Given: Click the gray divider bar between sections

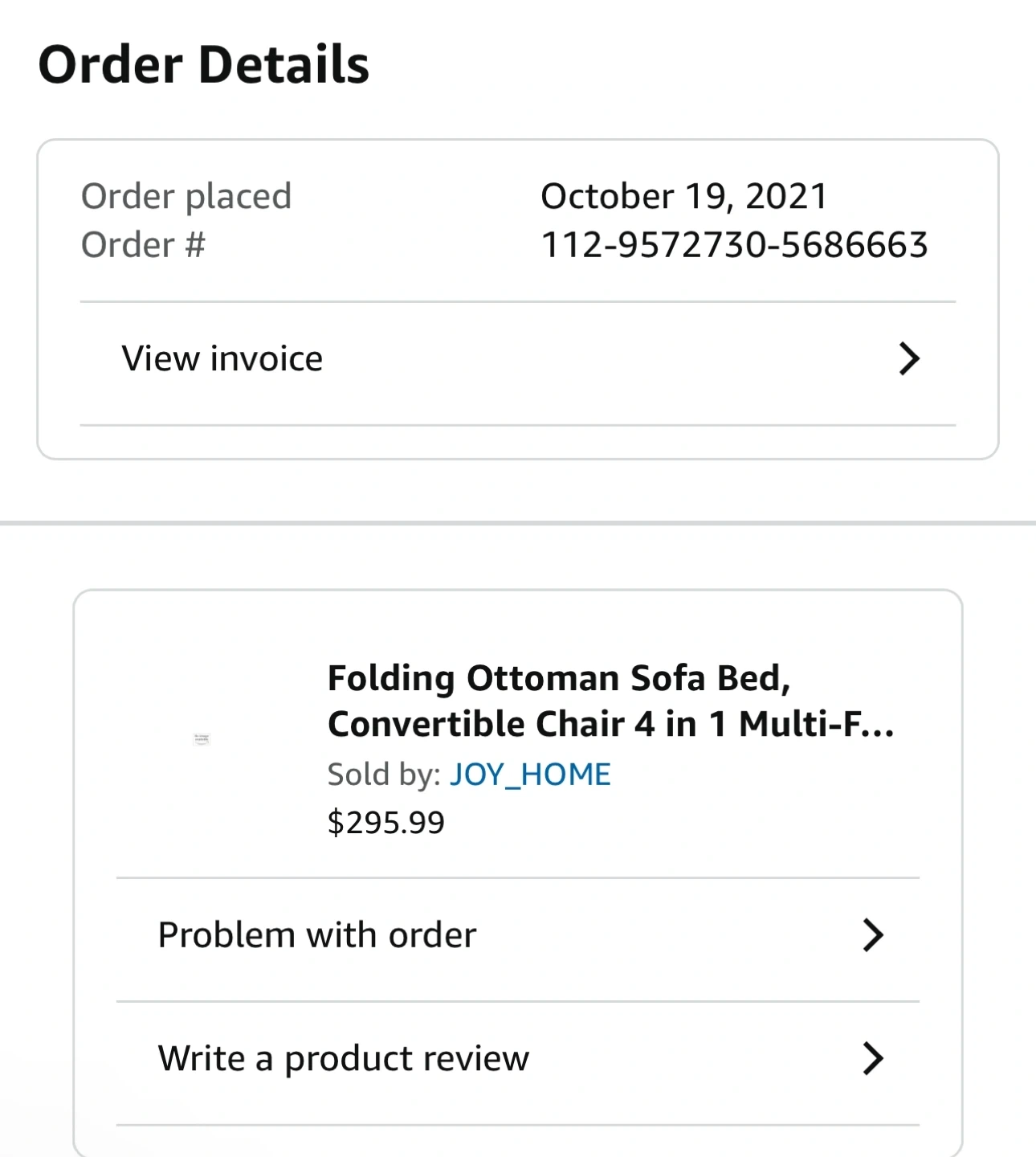Looking at the screenshot, I should coord(518,523).
